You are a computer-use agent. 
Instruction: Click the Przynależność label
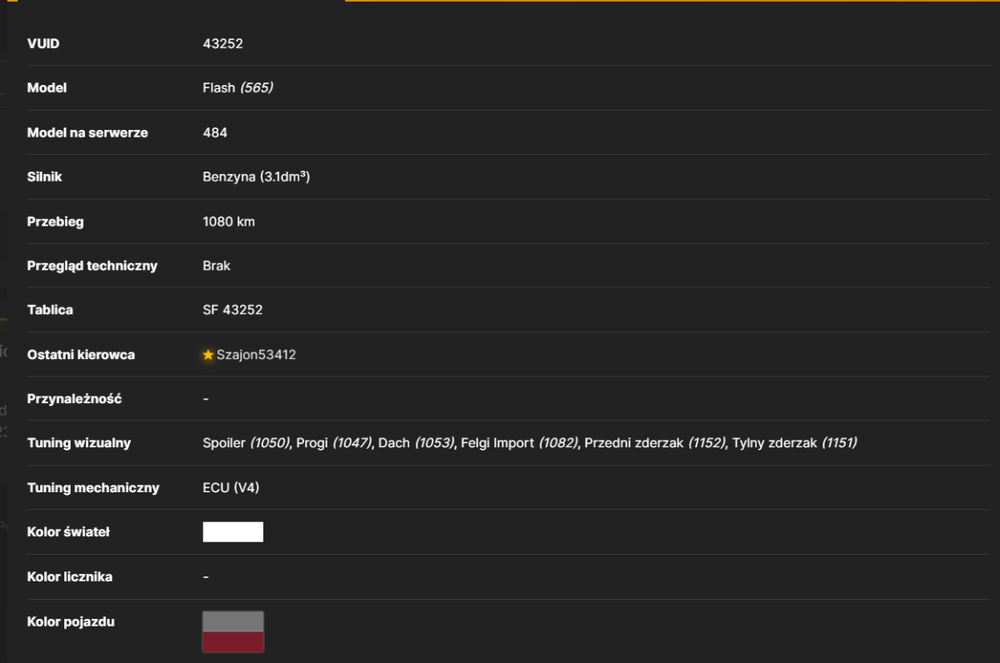(x=74, y=399)
